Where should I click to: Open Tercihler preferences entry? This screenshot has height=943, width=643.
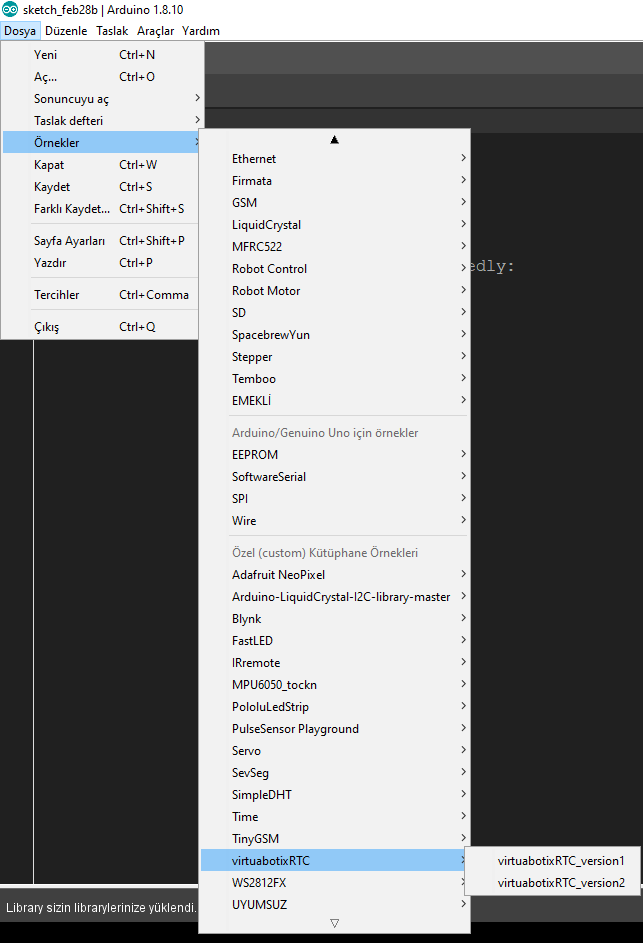pos(100,295)
